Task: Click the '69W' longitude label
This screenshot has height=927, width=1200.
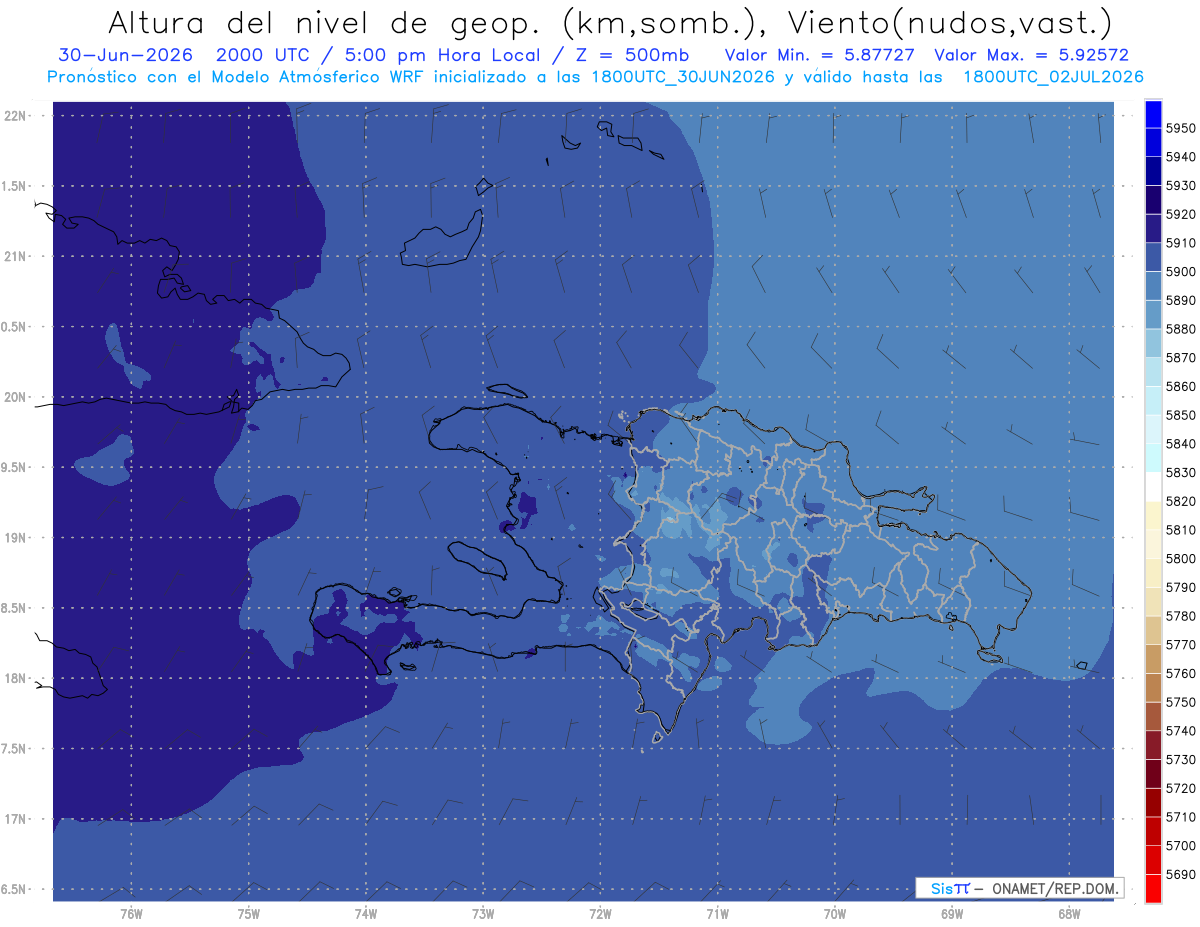Action: 952,913
